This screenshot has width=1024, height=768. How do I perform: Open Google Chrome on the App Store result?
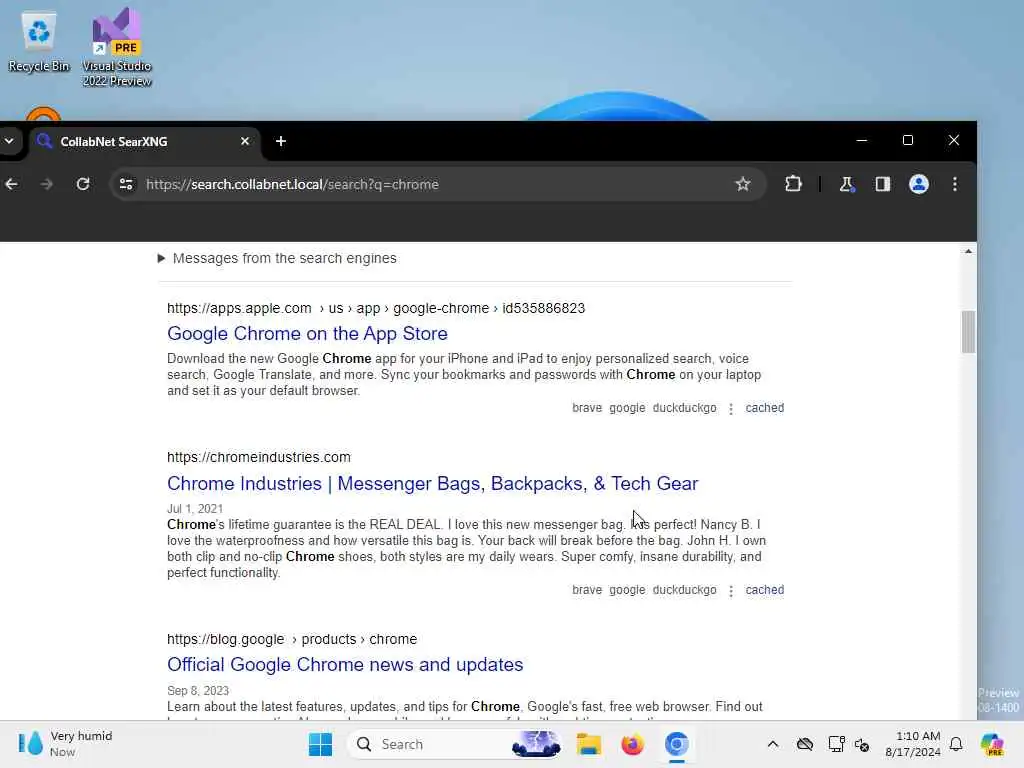[307, 333]
